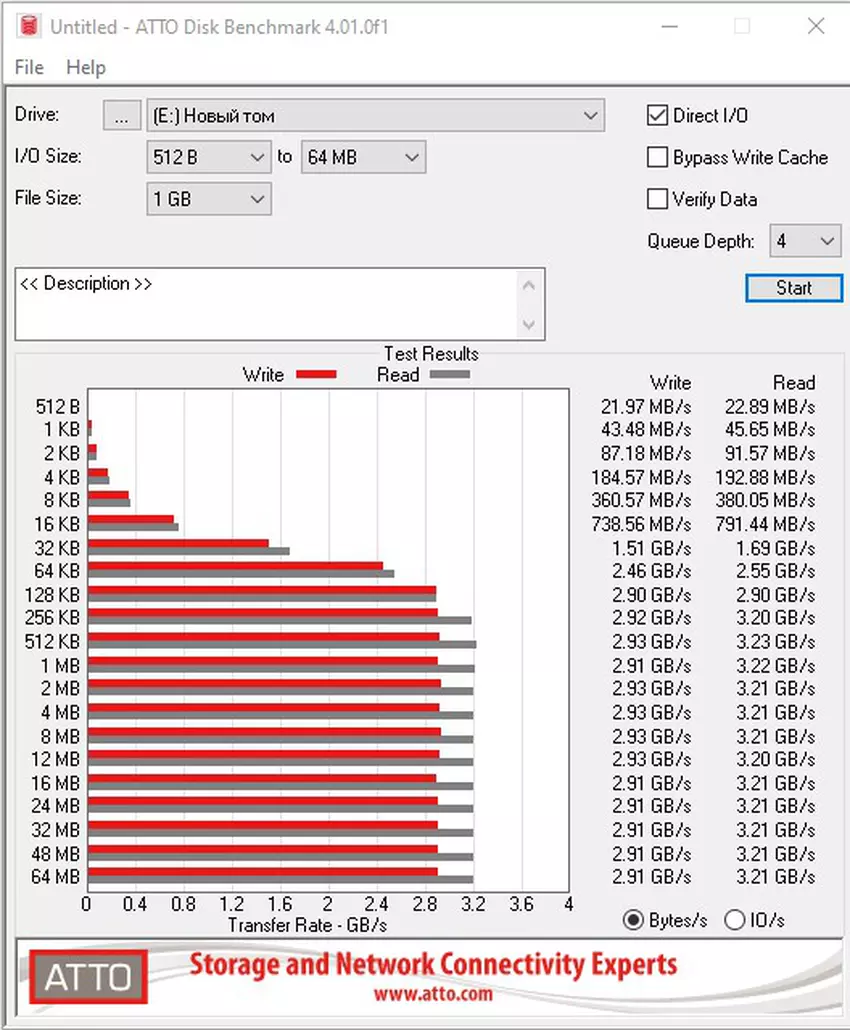Image resolution: width=850 pixels, height=1030 pixels.
Task: Open the File menu
Action: 29,67
